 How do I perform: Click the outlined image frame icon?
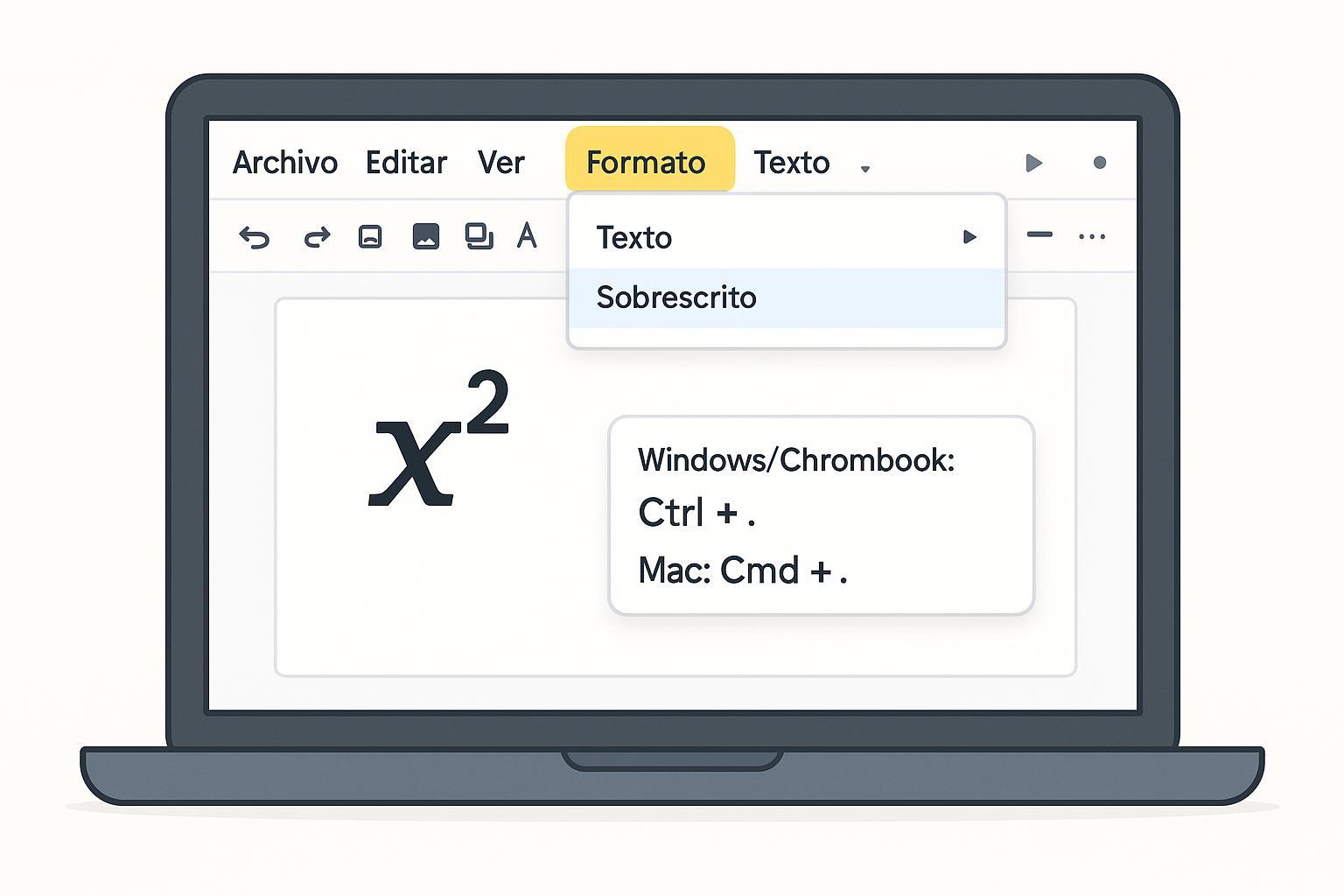[x=370, y=237]
